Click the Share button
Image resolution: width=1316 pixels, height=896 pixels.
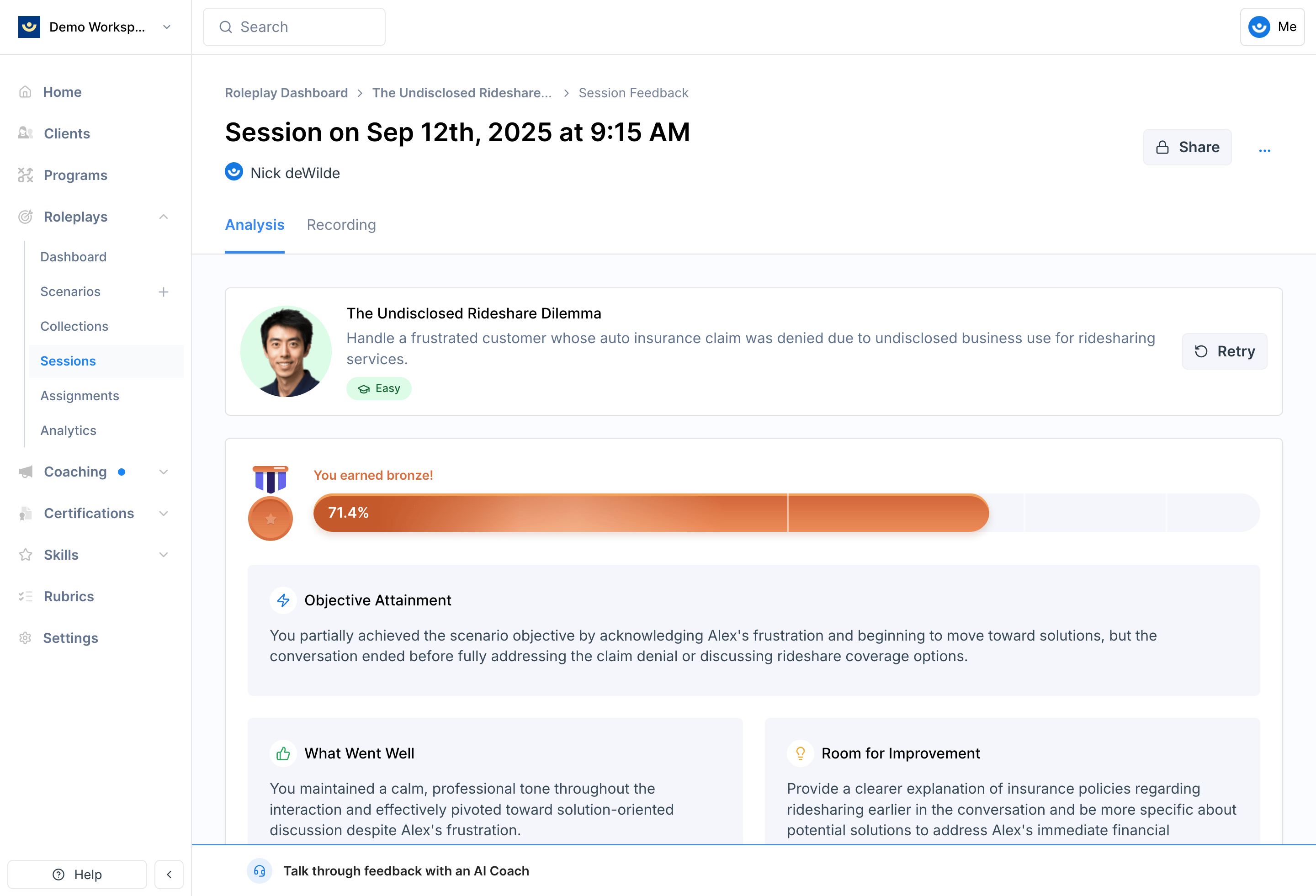(x=1187, y=147)
